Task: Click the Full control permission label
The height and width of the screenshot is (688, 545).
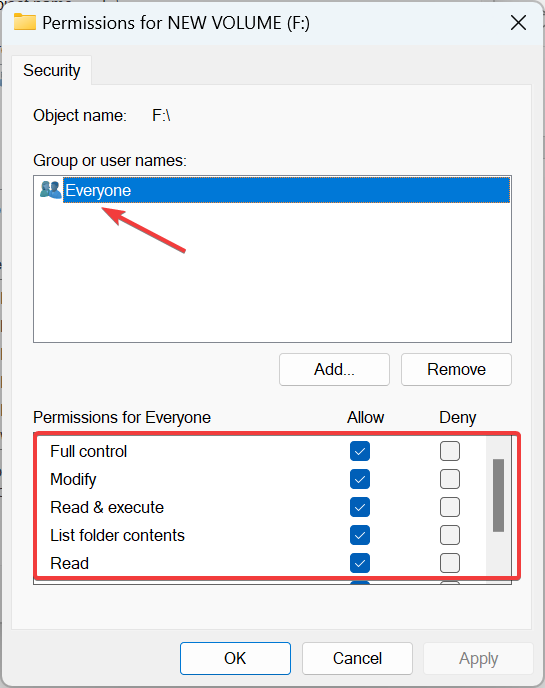Action: 89,452
